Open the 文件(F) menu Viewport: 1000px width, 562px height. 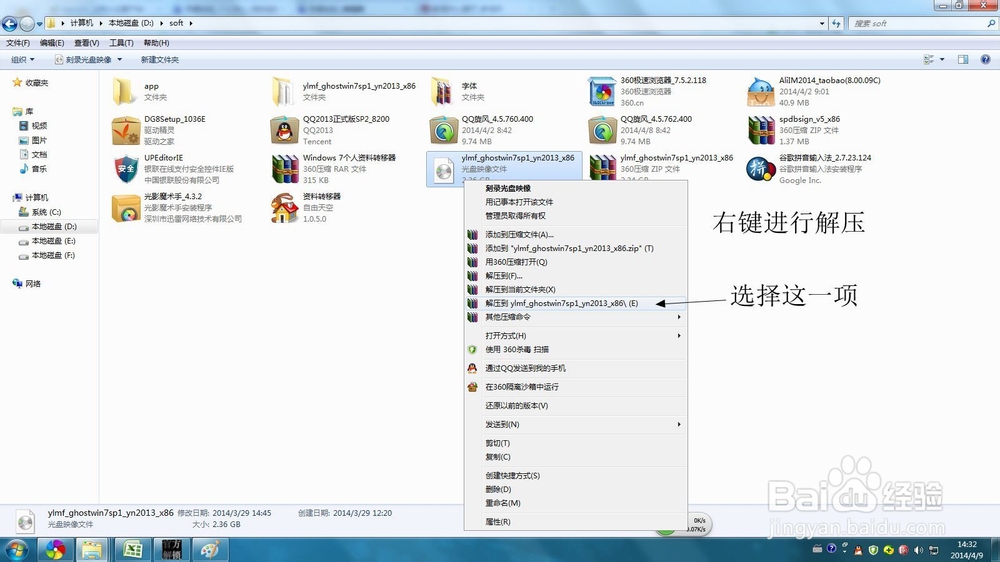click(x=18, y=43)
